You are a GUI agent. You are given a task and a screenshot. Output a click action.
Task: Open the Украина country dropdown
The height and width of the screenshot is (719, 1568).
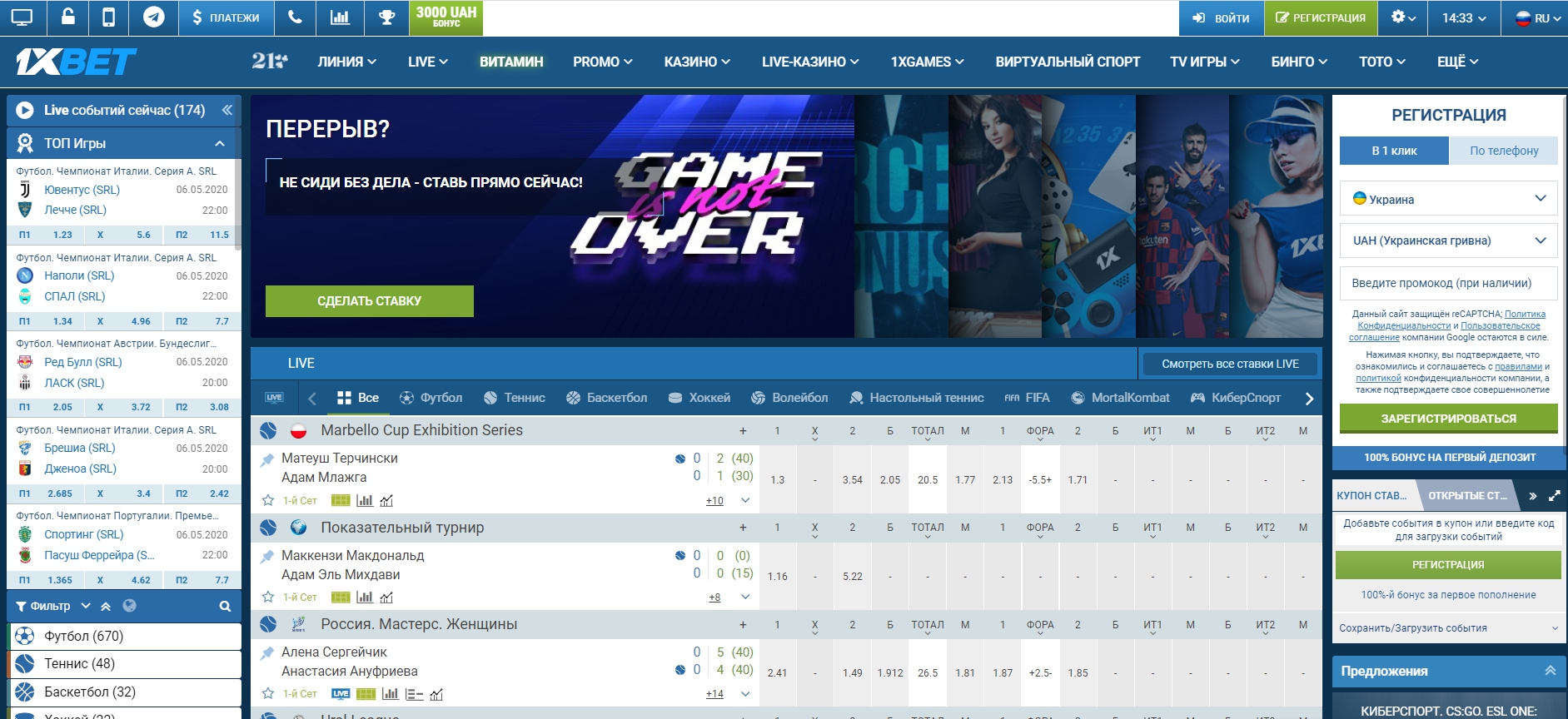tap(1448, 199)
